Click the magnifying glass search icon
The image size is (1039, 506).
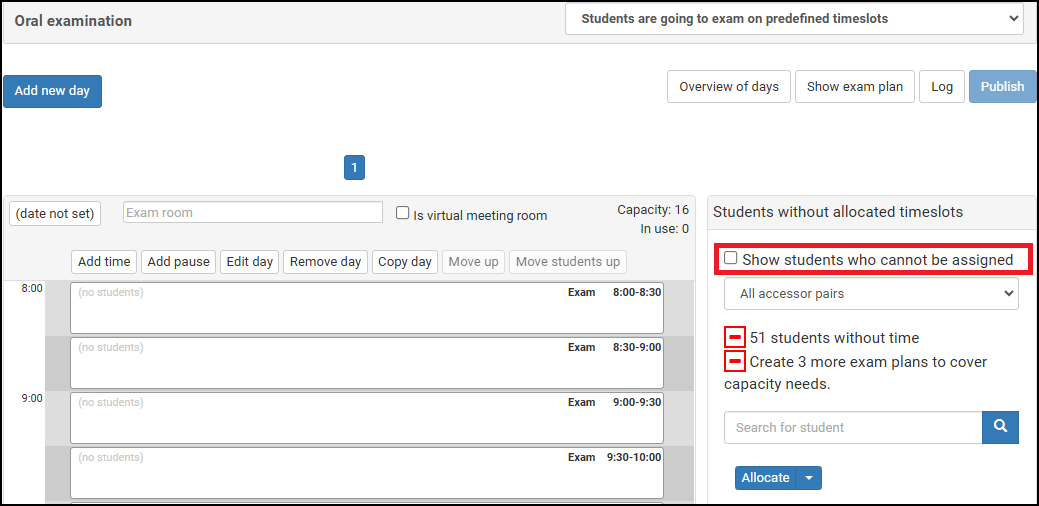pyautogui.click(x=1000, y=427)
